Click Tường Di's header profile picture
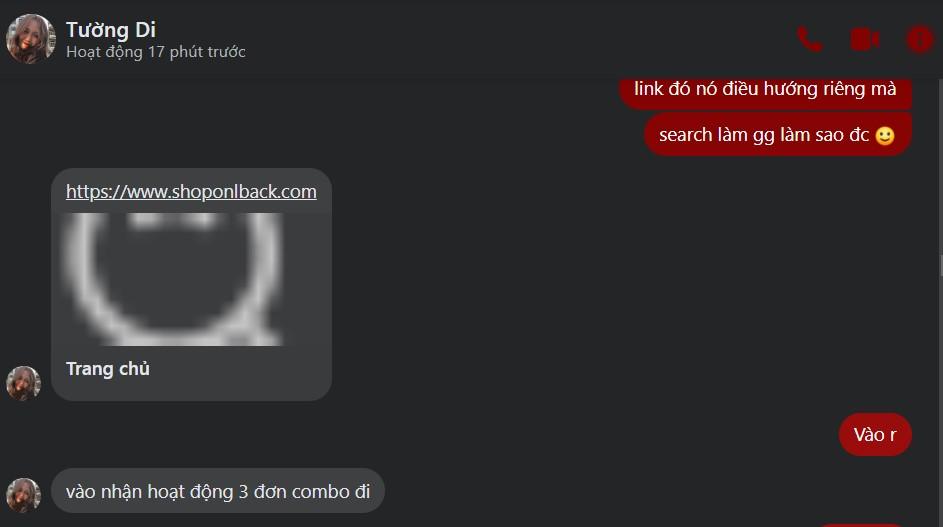The height and width of the screenshot is (527, 943). (x=31, y=39)
